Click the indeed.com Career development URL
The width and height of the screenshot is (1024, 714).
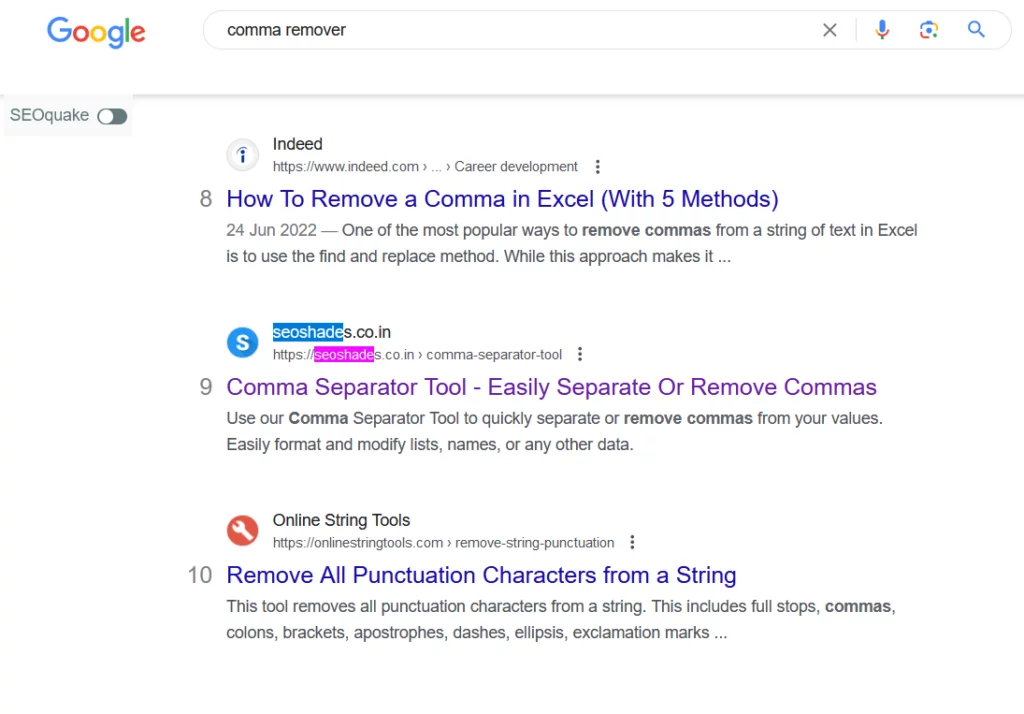pos(425,167)
